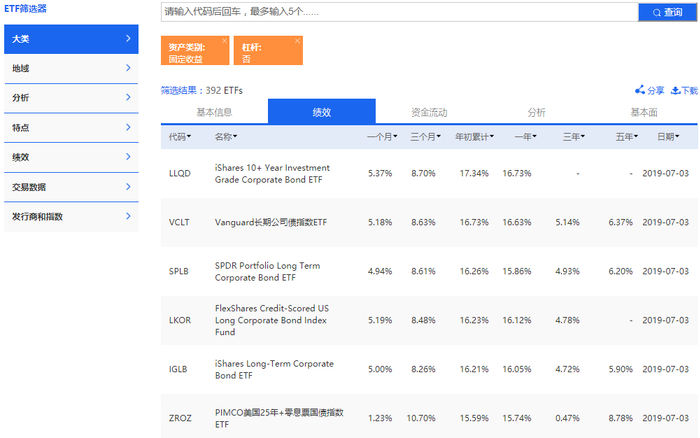The image size is (700, 438).
Task: Click the 分享 share link text
Action: point(656,91)
